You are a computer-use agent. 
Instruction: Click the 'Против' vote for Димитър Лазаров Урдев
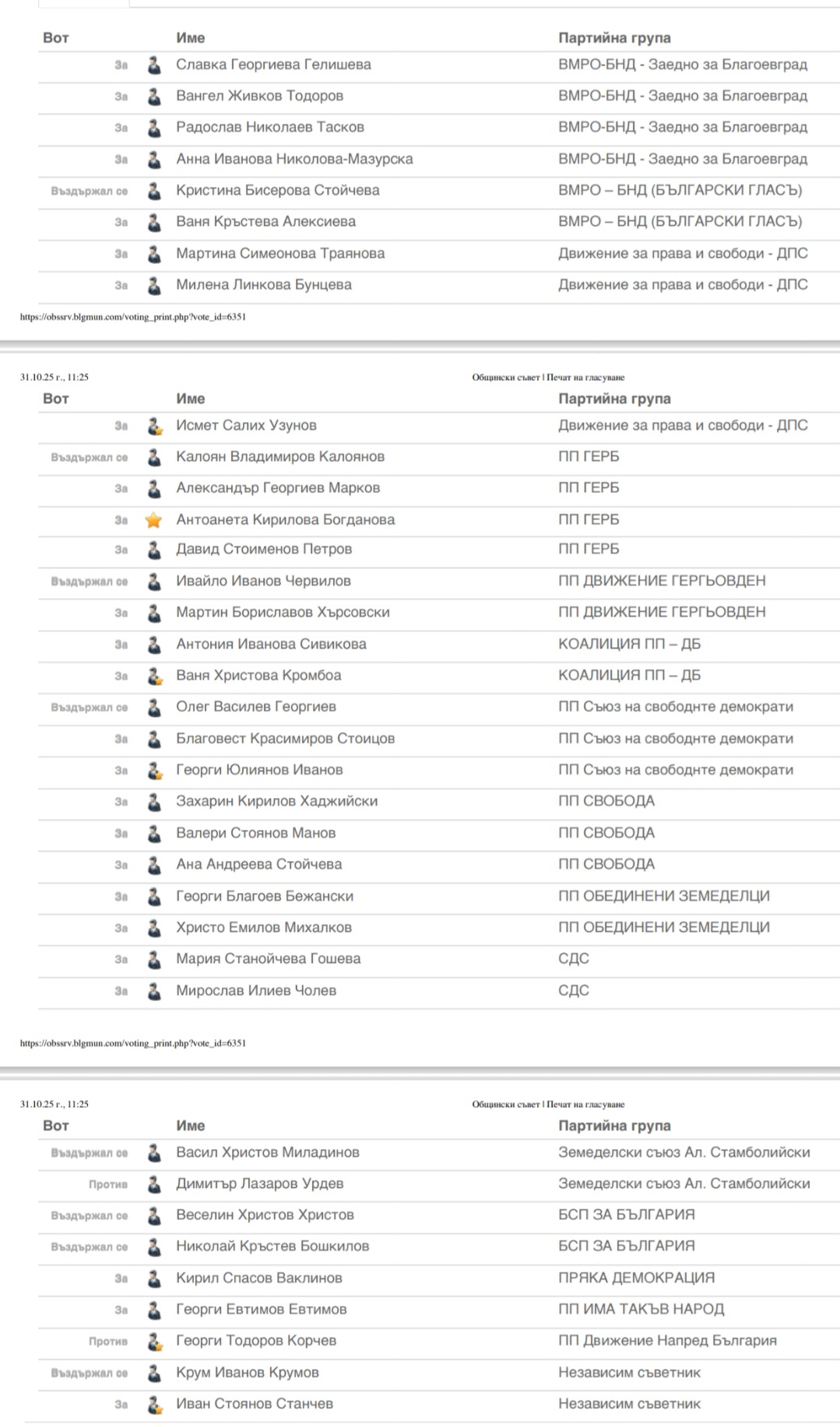coord(108,1184)
